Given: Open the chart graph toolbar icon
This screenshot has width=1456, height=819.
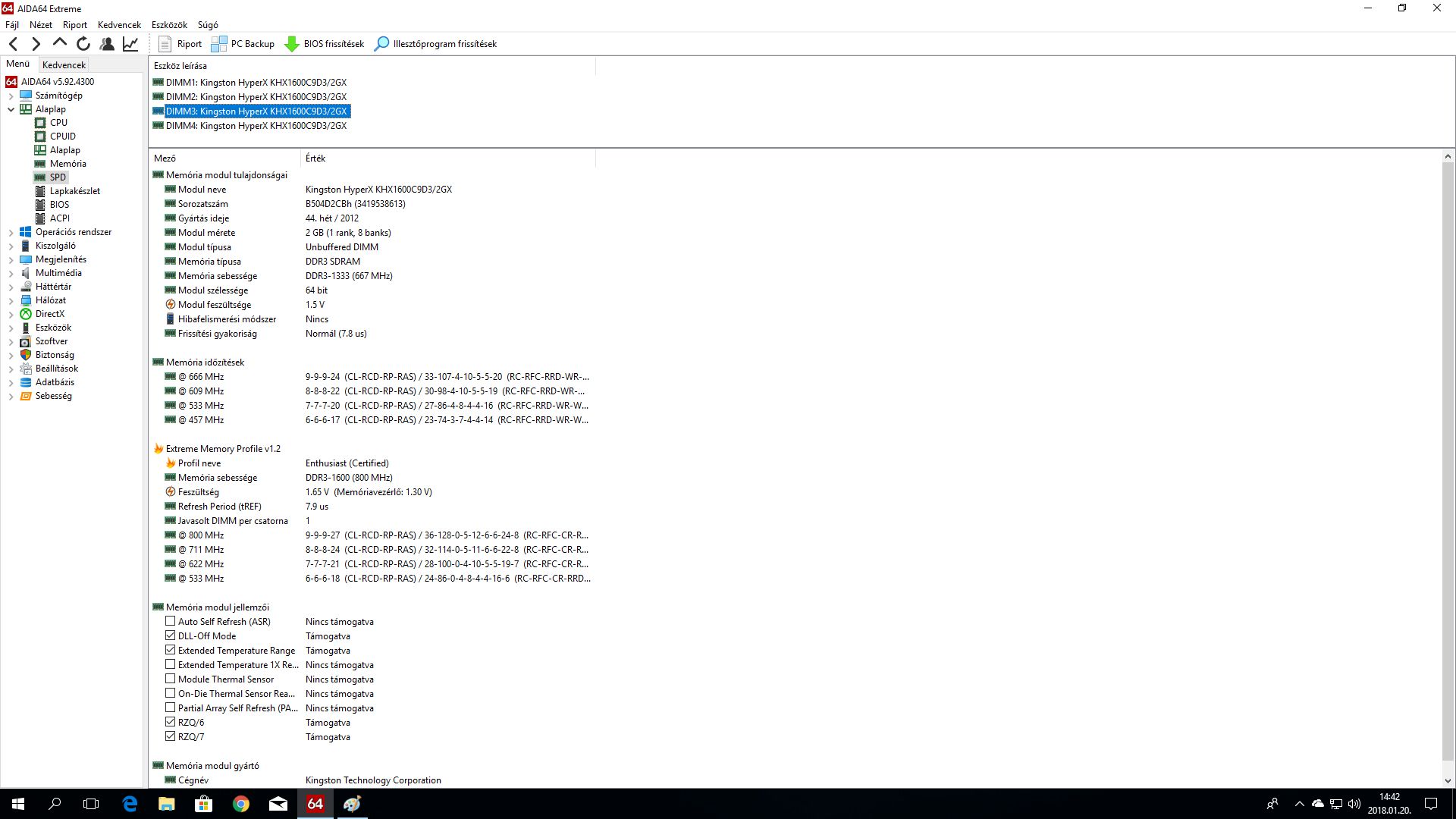Looking at the screenshot, I should 130,44.
